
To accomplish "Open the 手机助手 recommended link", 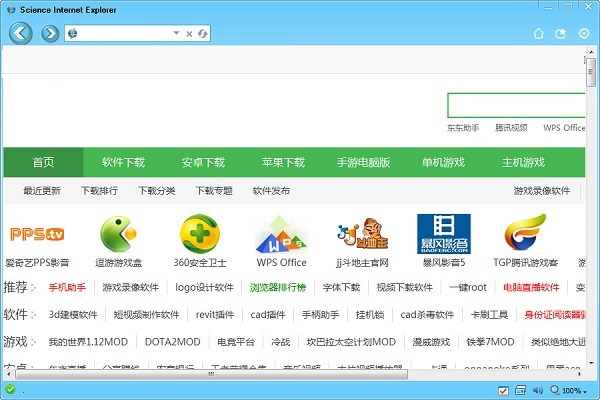I will [67, 287].
